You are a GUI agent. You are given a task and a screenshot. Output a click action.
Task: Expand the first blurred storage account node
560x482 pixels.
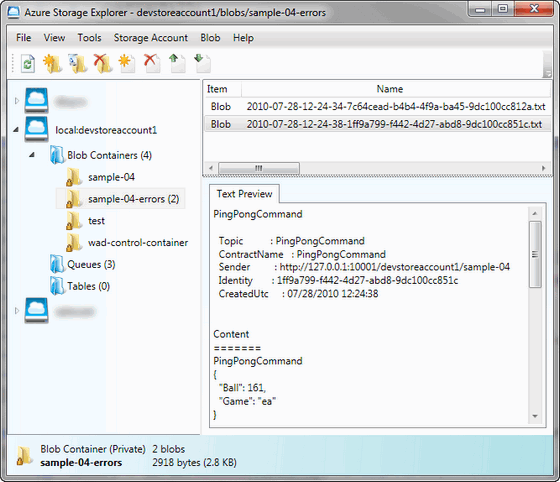click(16, 101)
